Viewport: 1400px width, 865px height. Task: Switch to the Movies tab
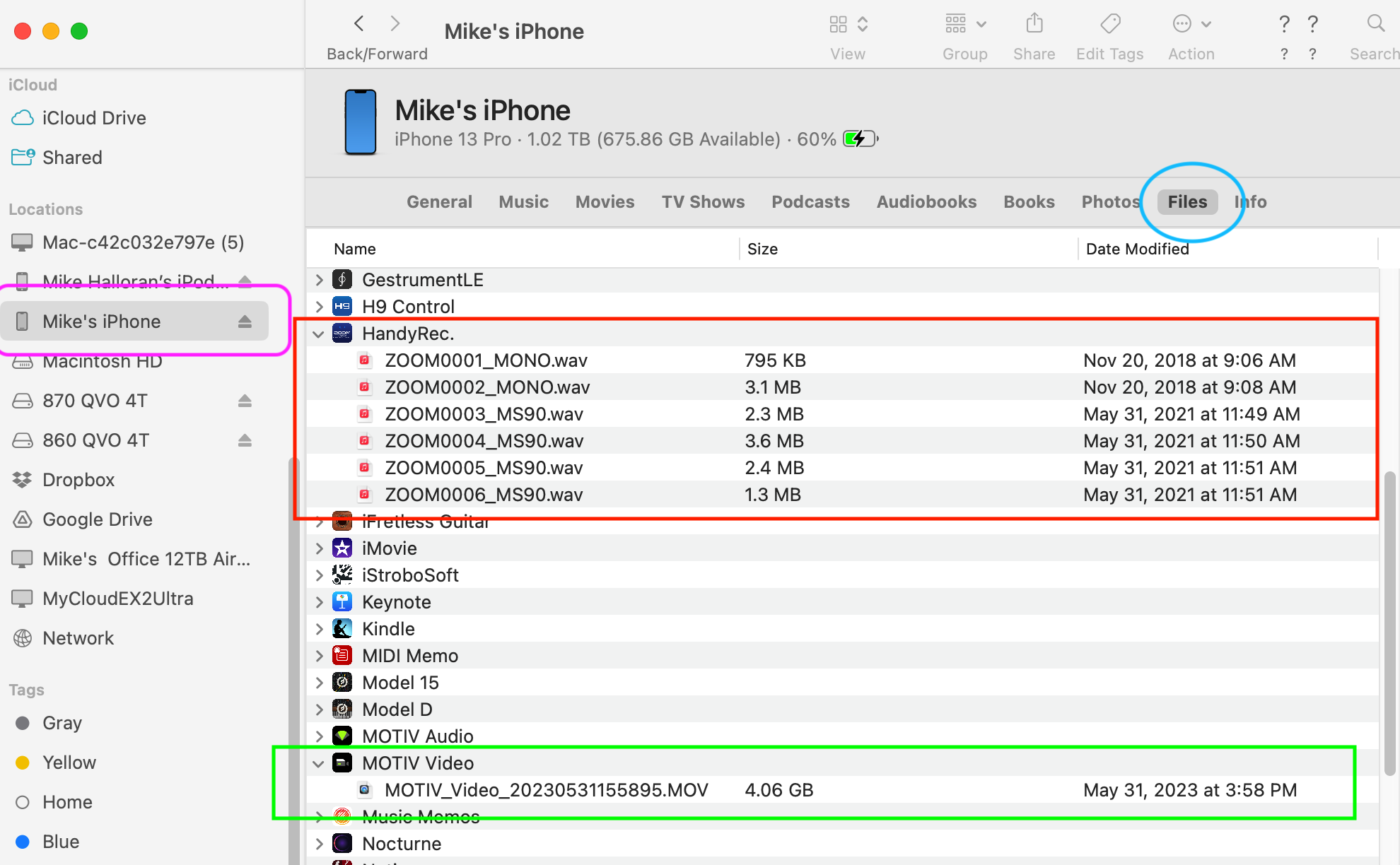(605, 202)
